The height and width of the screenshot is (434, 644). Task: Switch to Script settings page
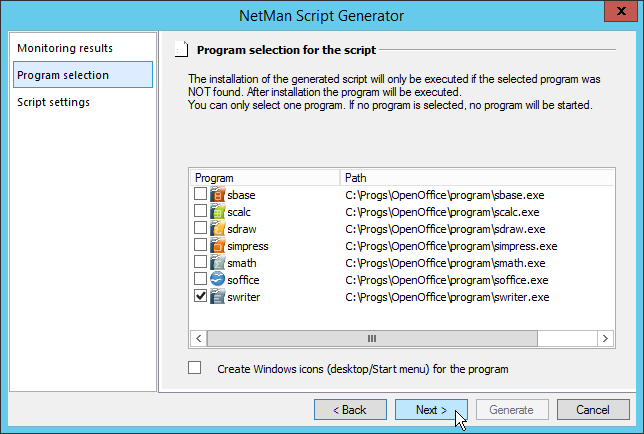(54, 102)
